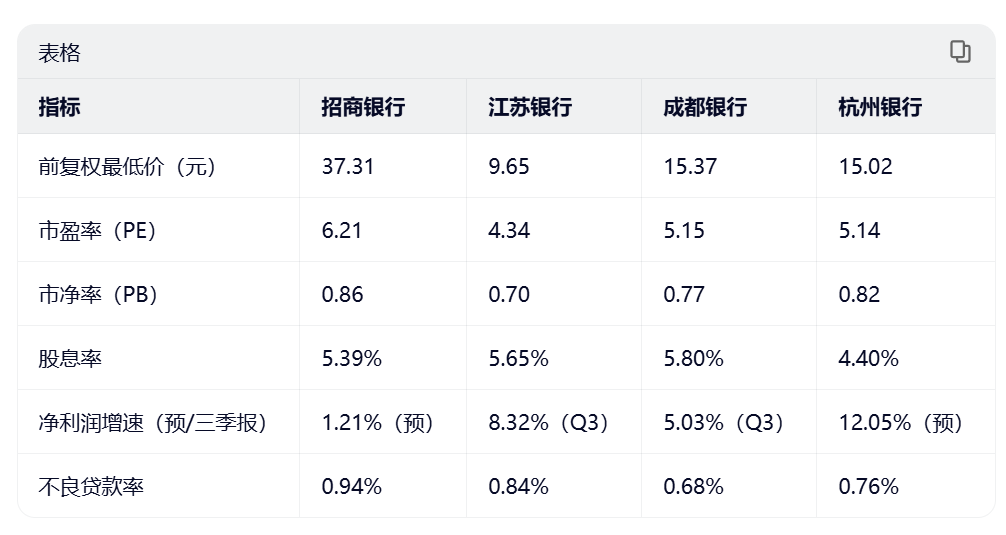Click the 37.31 price cell
Viewport: 1006px width, 535px height.
(348, 166)
